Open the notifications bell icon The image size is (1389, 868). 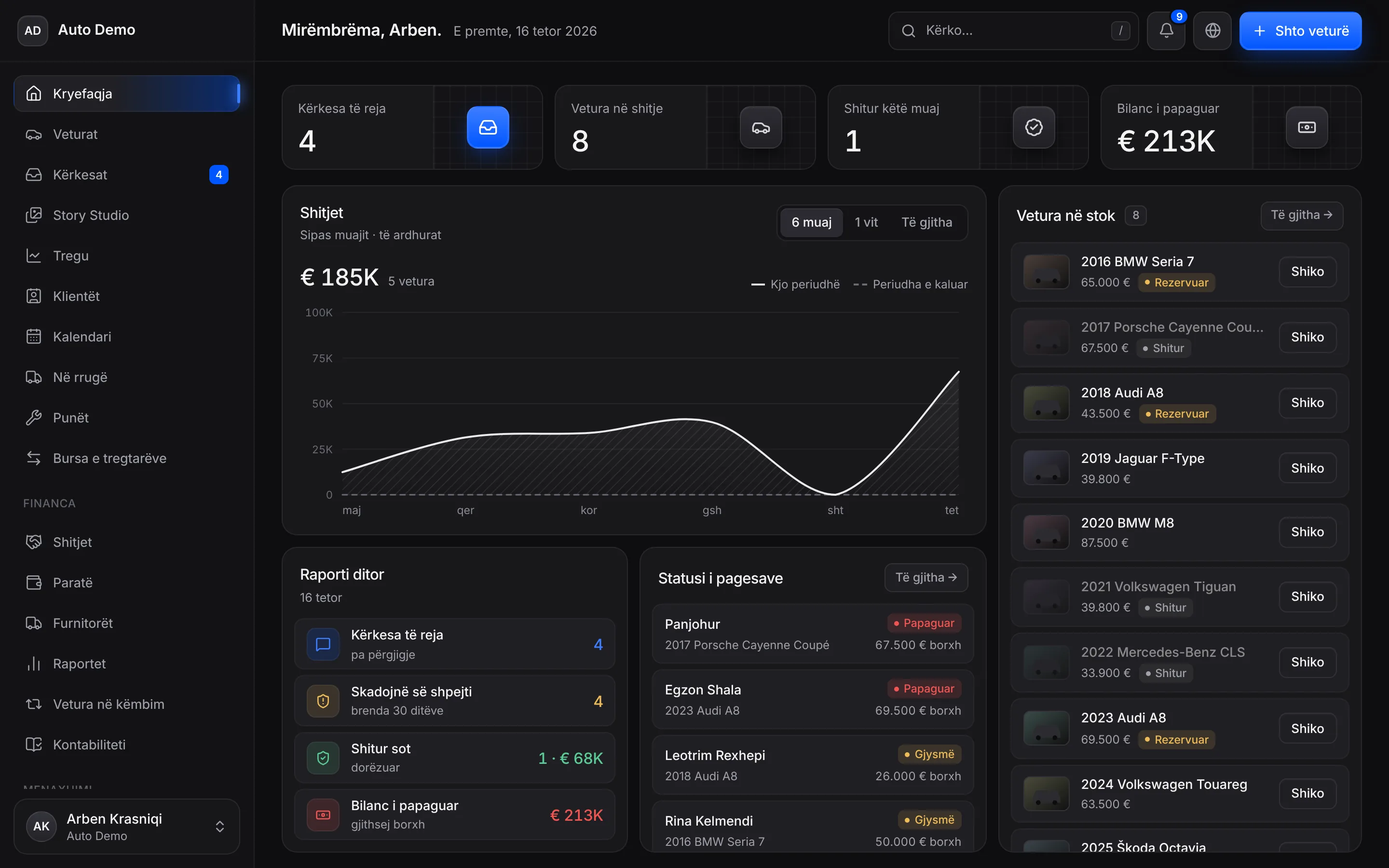[1166, 30]
